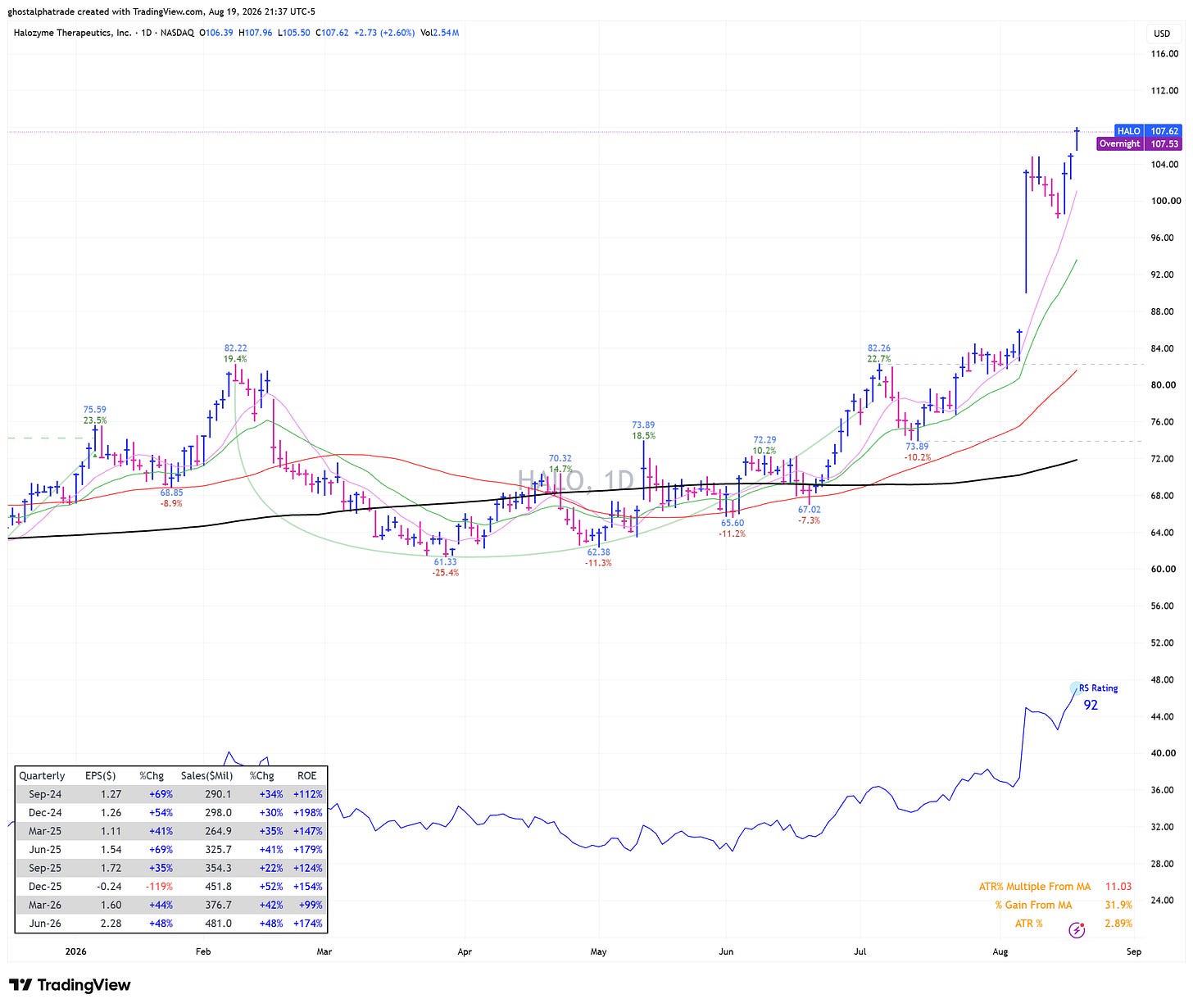Click the ROE column header

[x=306, y=775]
